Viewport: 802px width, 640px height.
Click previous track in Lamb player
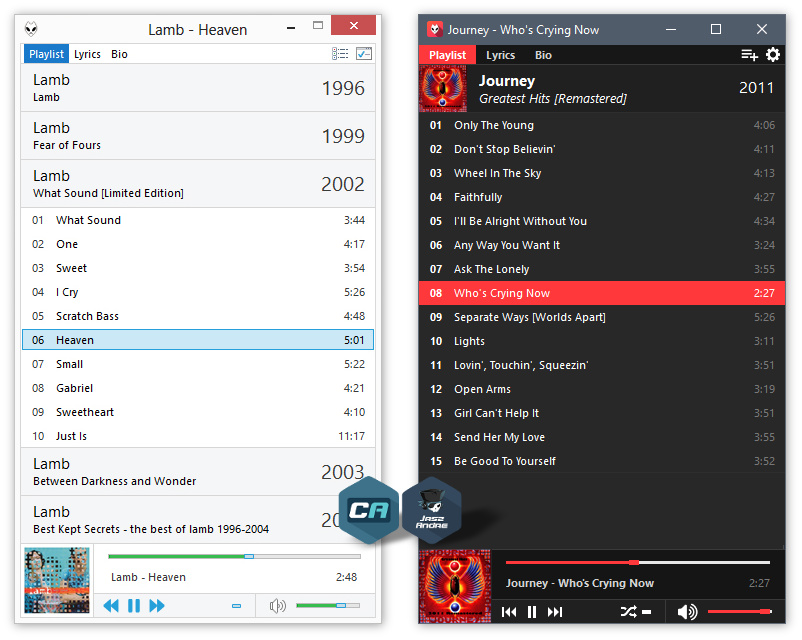(x=111, y=606)
